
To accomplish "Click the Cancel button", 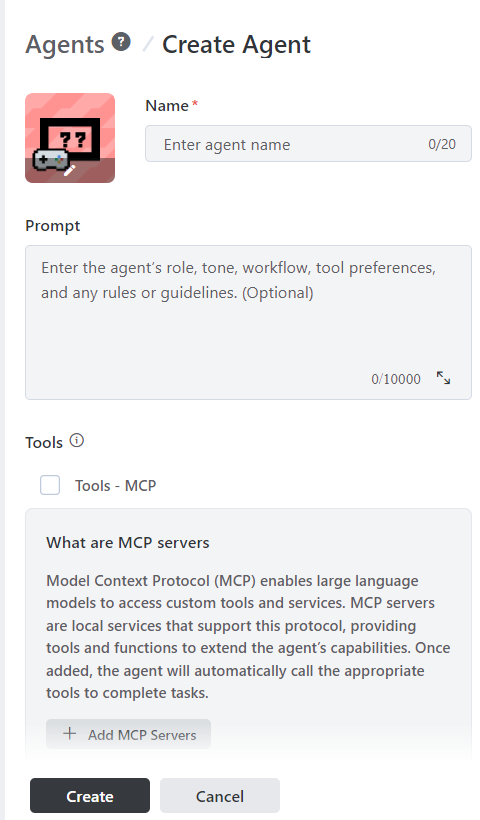I will (220, 796).
